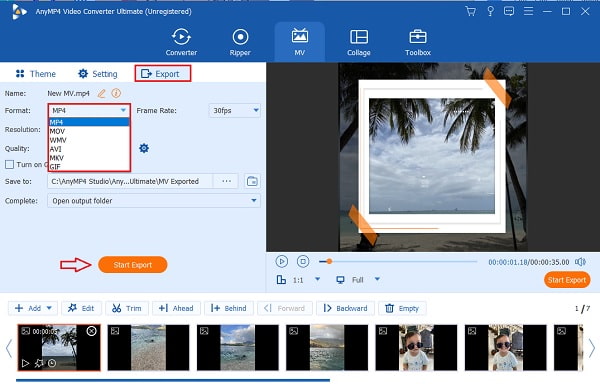This screenshot has width=600, height=390.
Task: Click duration clock icon on first clip
Action: point(52,363)
